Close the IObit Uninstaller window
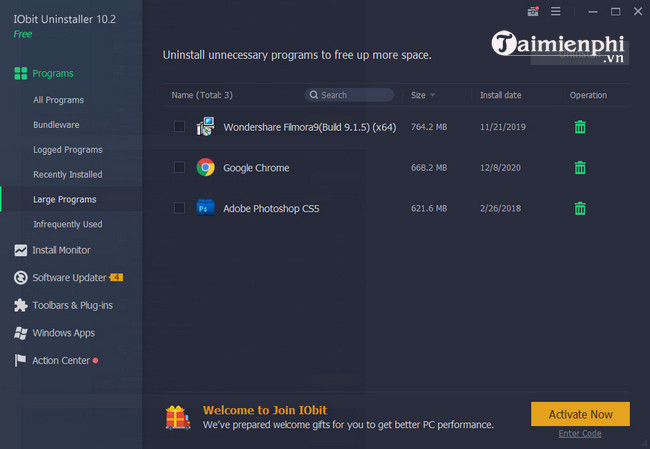This screenshot has height=449, width=650. (638, 11)
